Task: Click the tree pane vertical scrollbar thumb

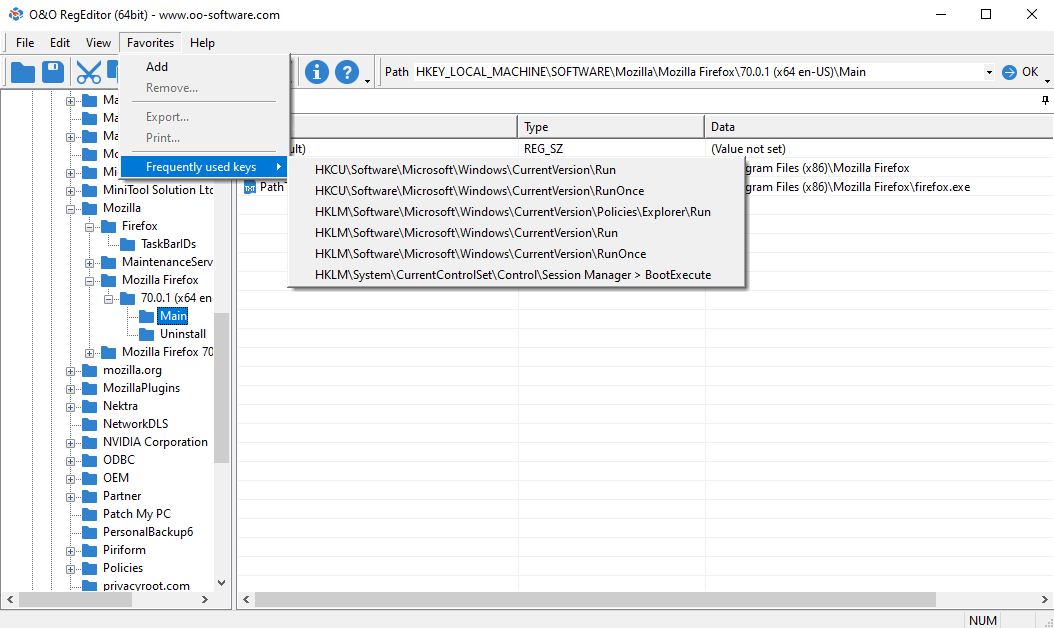Action: pos(221,388)
